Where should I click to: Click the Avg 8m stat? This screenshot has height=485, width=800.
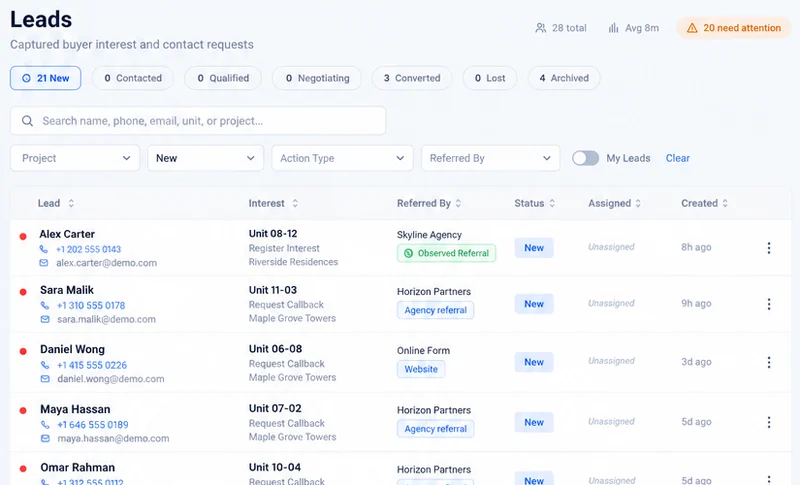click(633, 28)
